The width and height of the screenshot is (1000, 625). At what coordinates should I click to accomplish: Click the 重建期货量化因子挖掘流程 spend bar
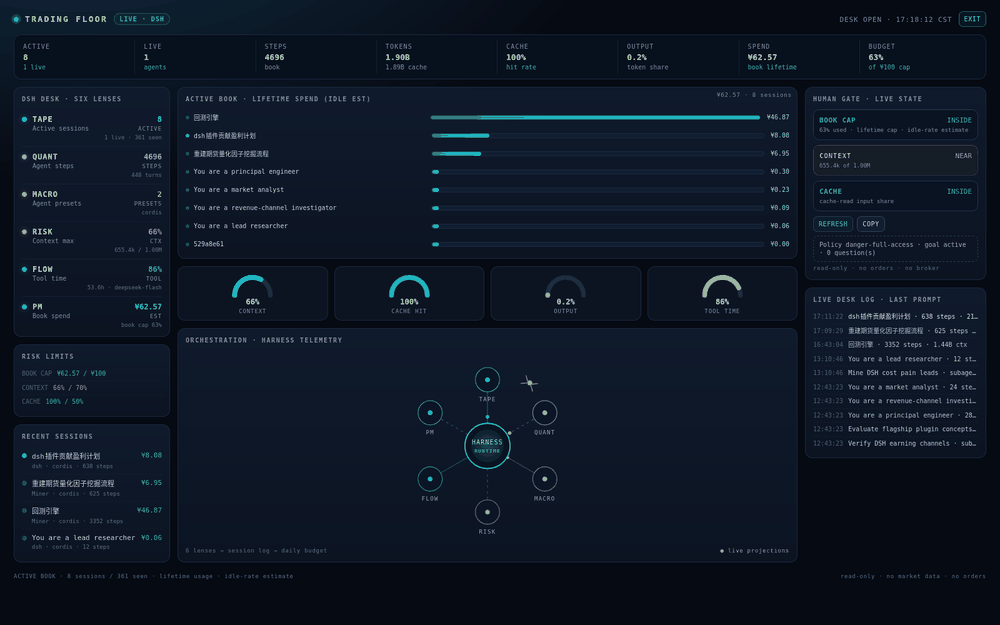click(x=597, y=154)
